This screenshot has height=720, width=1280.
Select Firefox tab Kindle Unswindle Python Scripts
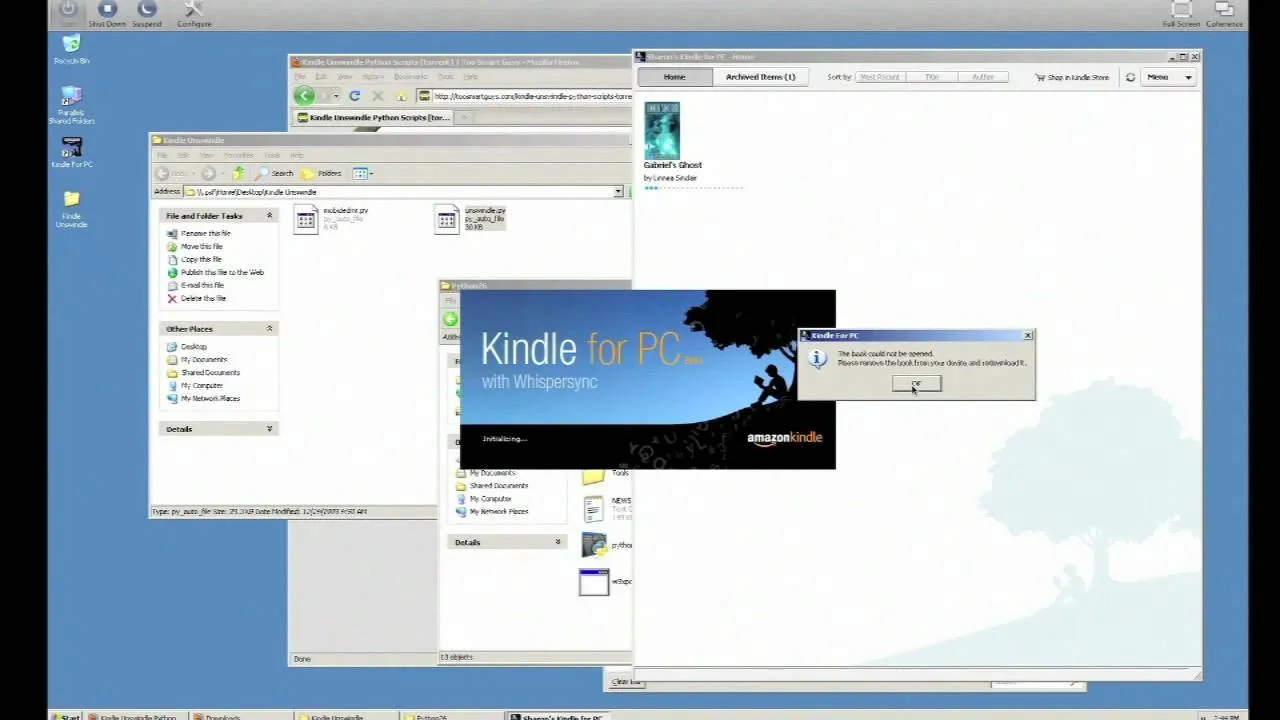[372, 117]
